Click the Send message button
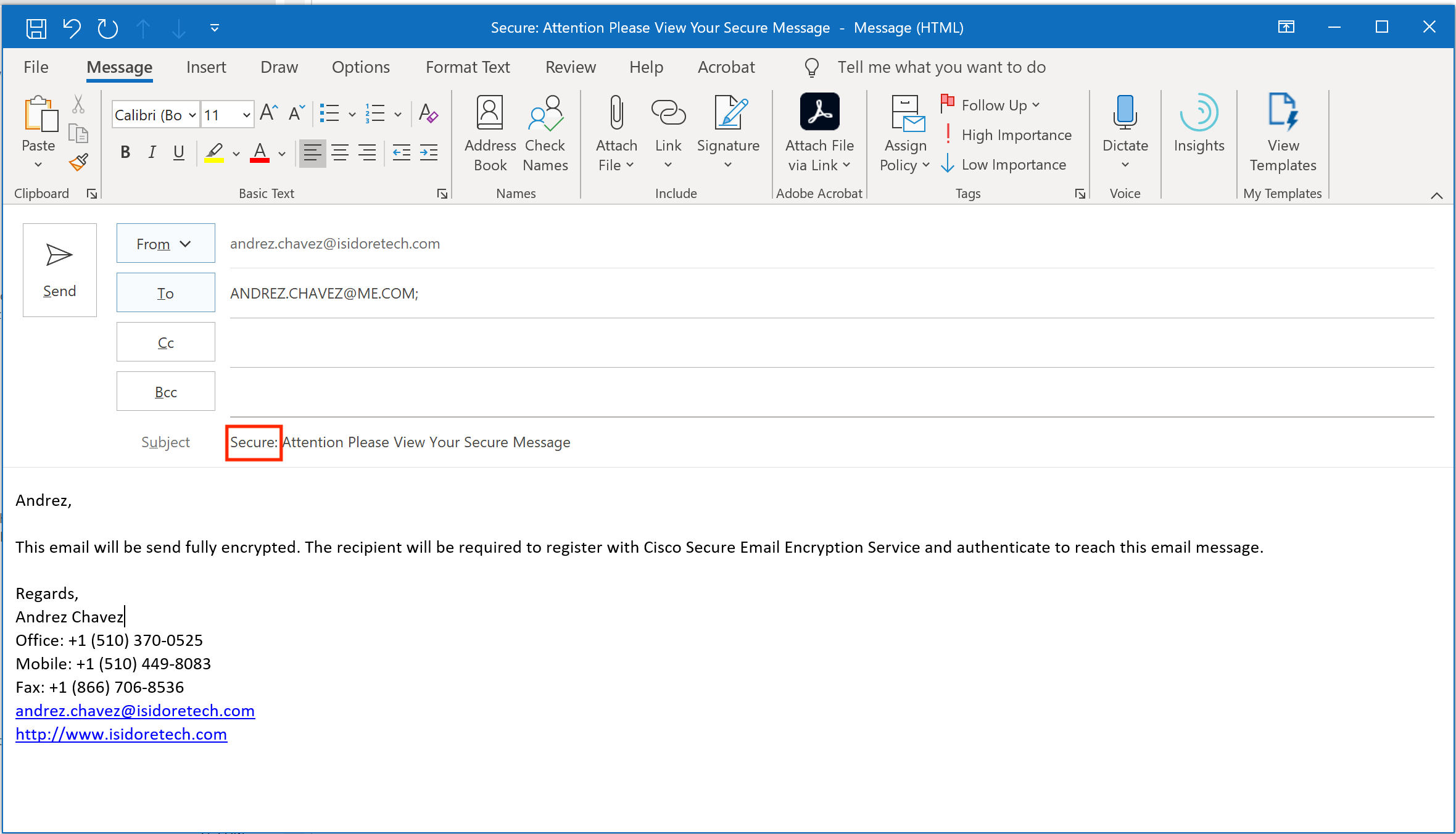The width and height of the screenshot is (1456, 834). (59, 270)
